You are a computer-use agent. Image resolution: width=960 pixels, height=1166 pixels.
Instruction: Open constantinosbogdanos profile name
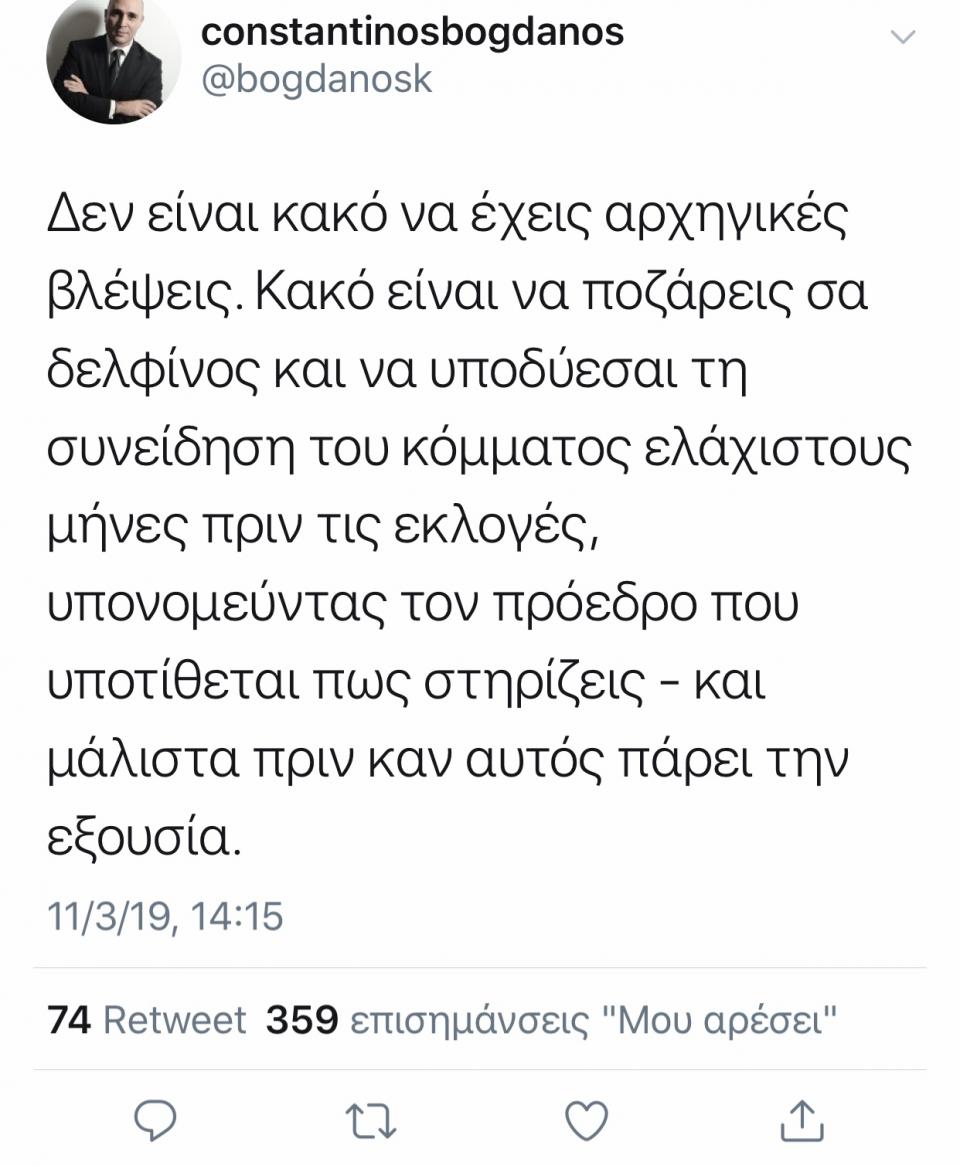413,30
